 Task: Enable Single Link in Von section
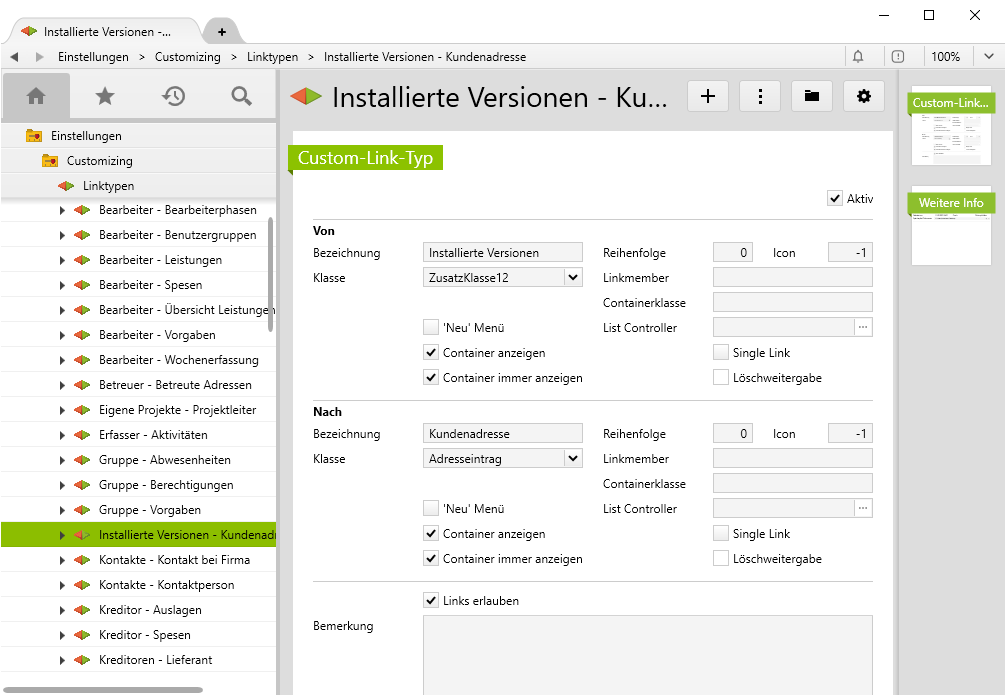[721, 353]
